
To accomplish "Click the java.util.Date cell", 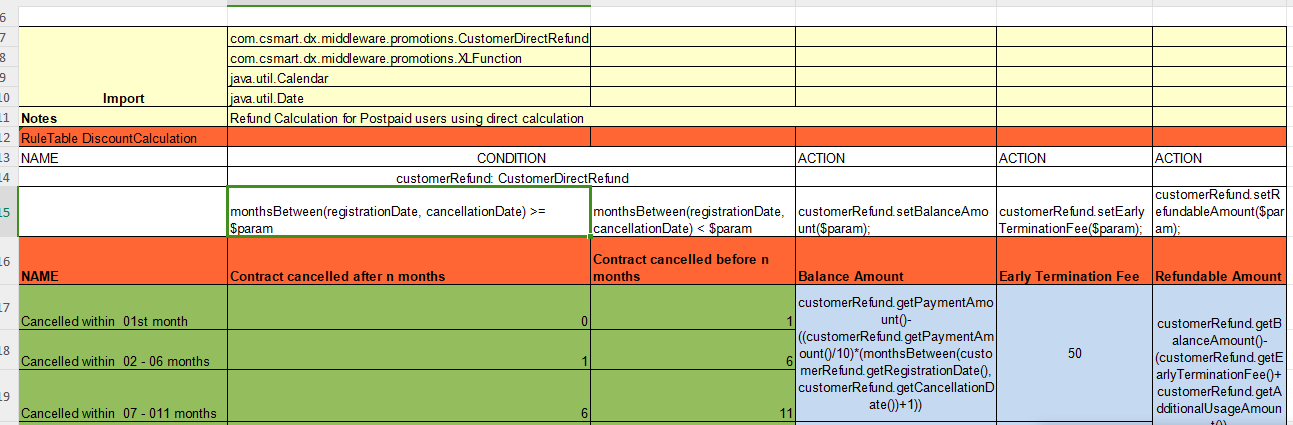I will click(x=409, y=98).
